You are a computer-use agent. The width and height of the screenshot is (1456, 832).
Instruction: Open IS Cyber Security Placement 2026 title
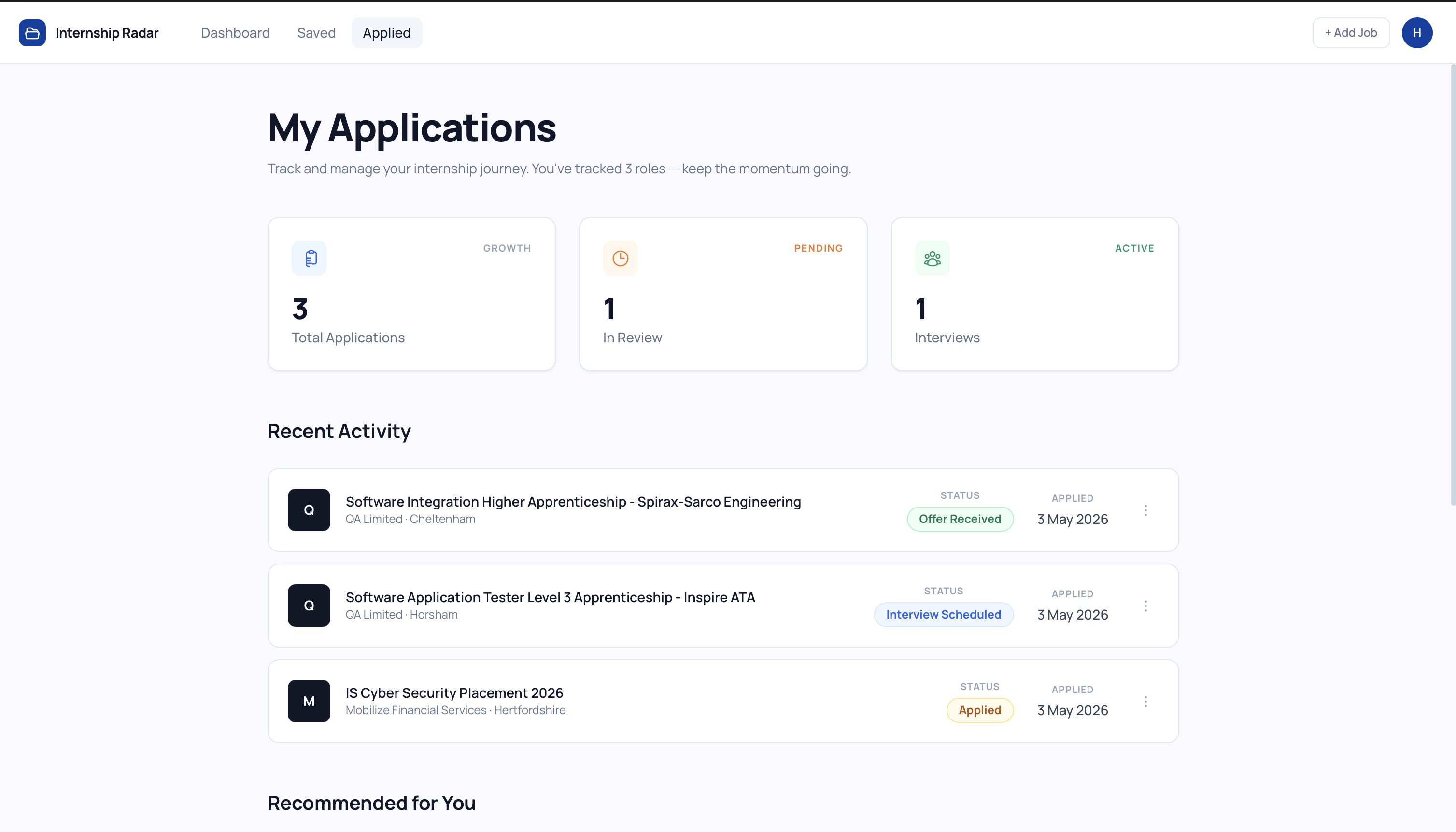pos(454,692)
